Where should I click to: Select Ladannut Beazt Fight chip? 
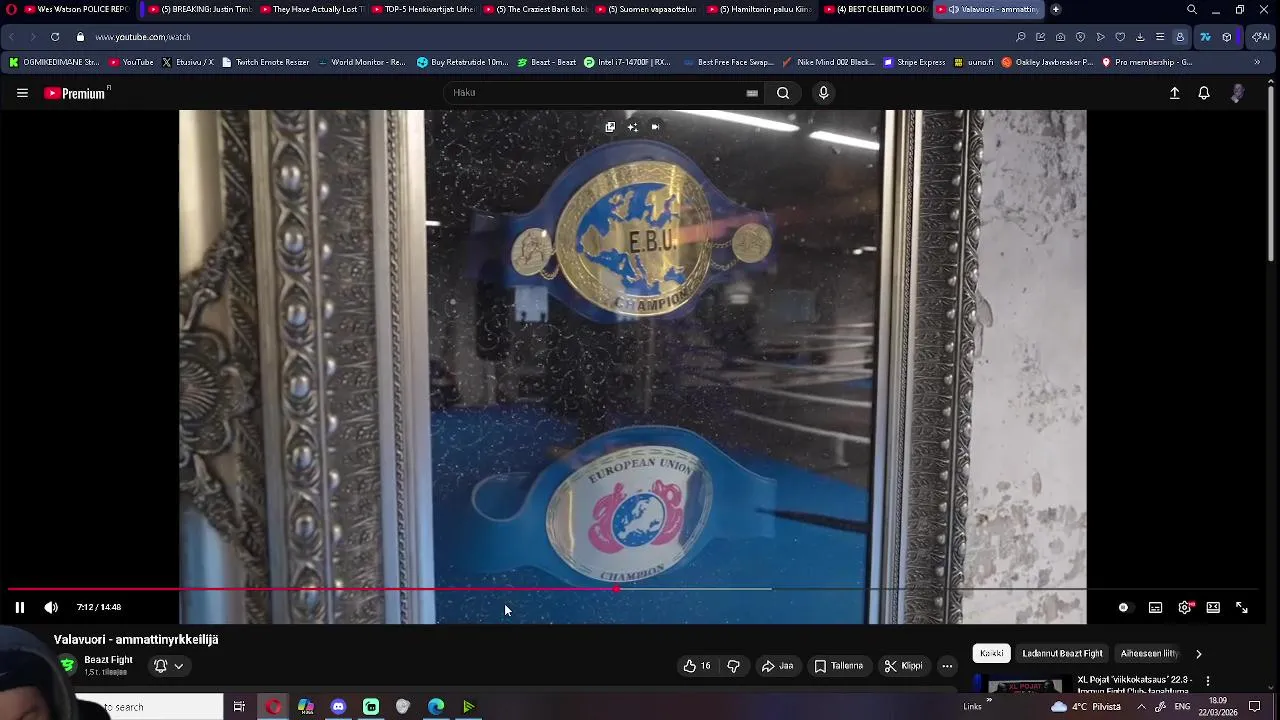pos(1062,653)
